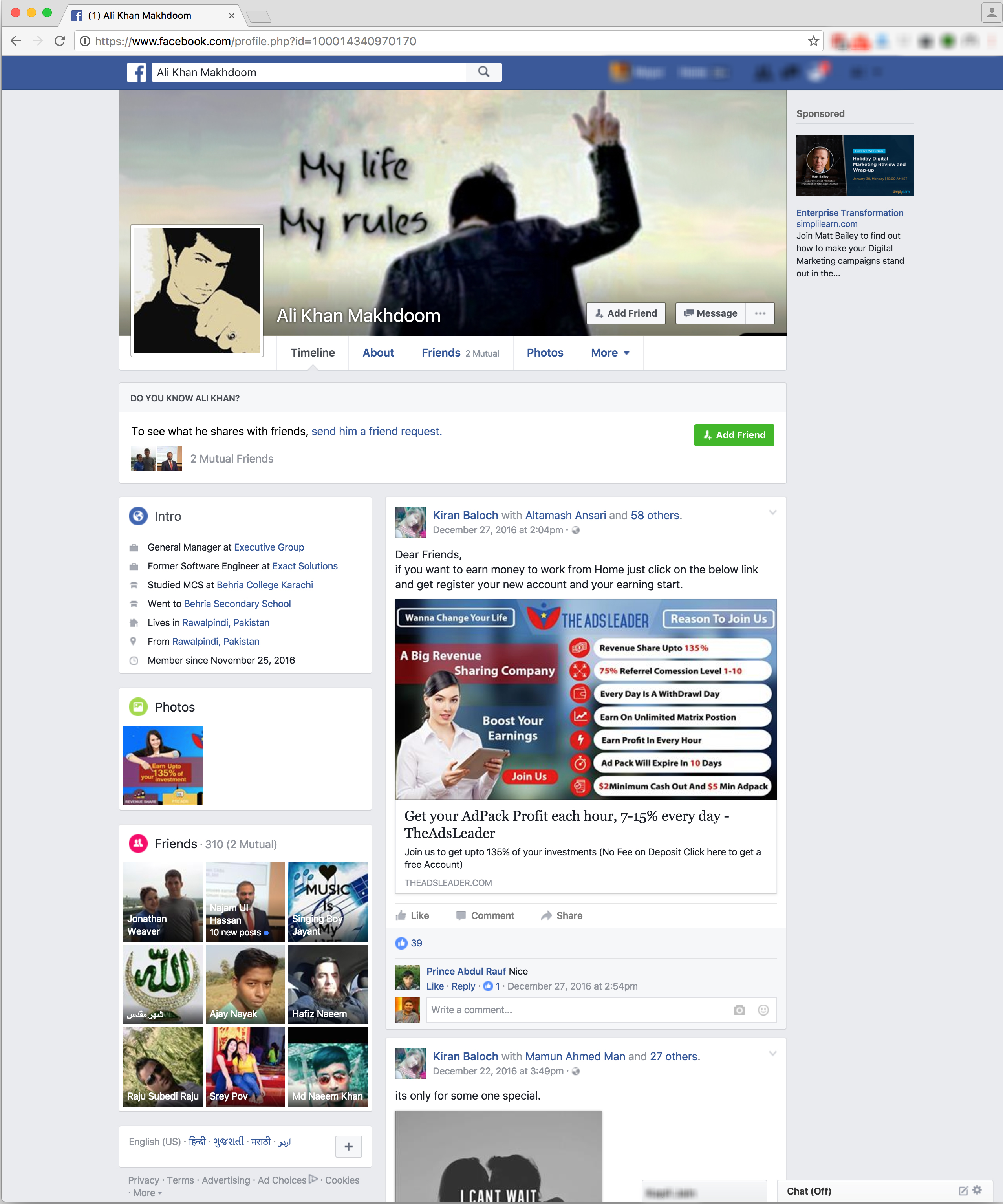The width and height of the screenshot is (1003, 1204).
Task: Open Hafiz Naeem friend thumbnail
Action: (x=328, y=984)
